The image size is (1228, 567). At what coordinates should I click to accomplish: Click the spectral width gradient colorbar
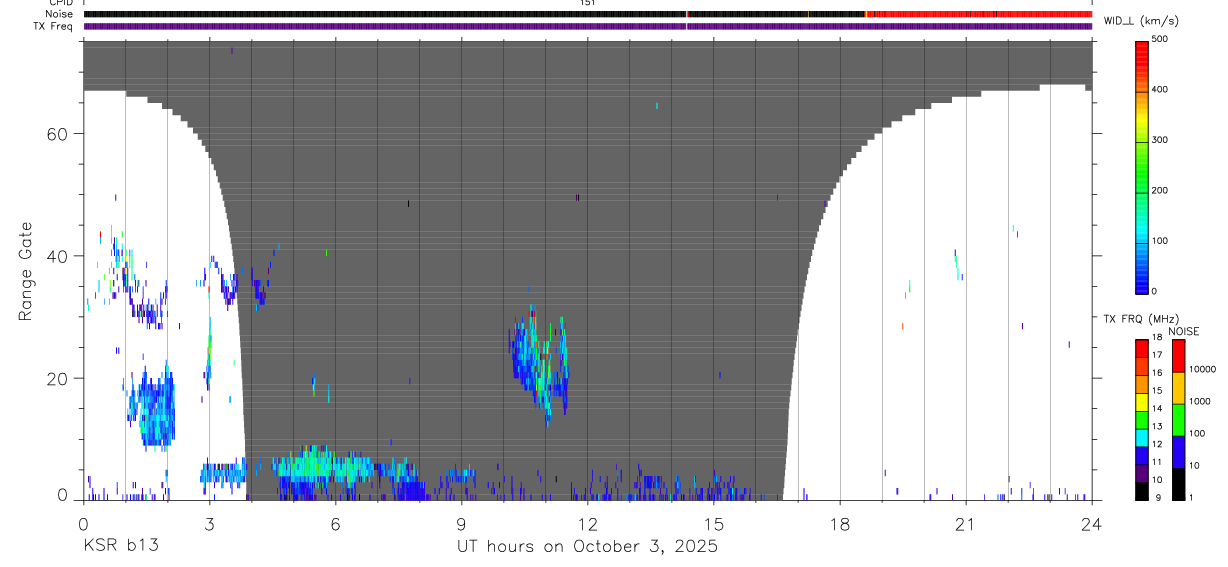1142,167
